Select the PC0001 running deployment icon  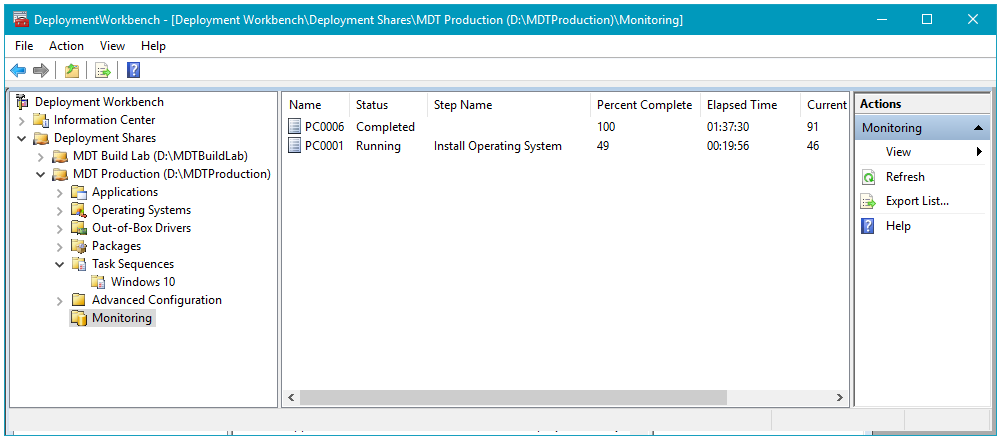[x=294, y=146]
